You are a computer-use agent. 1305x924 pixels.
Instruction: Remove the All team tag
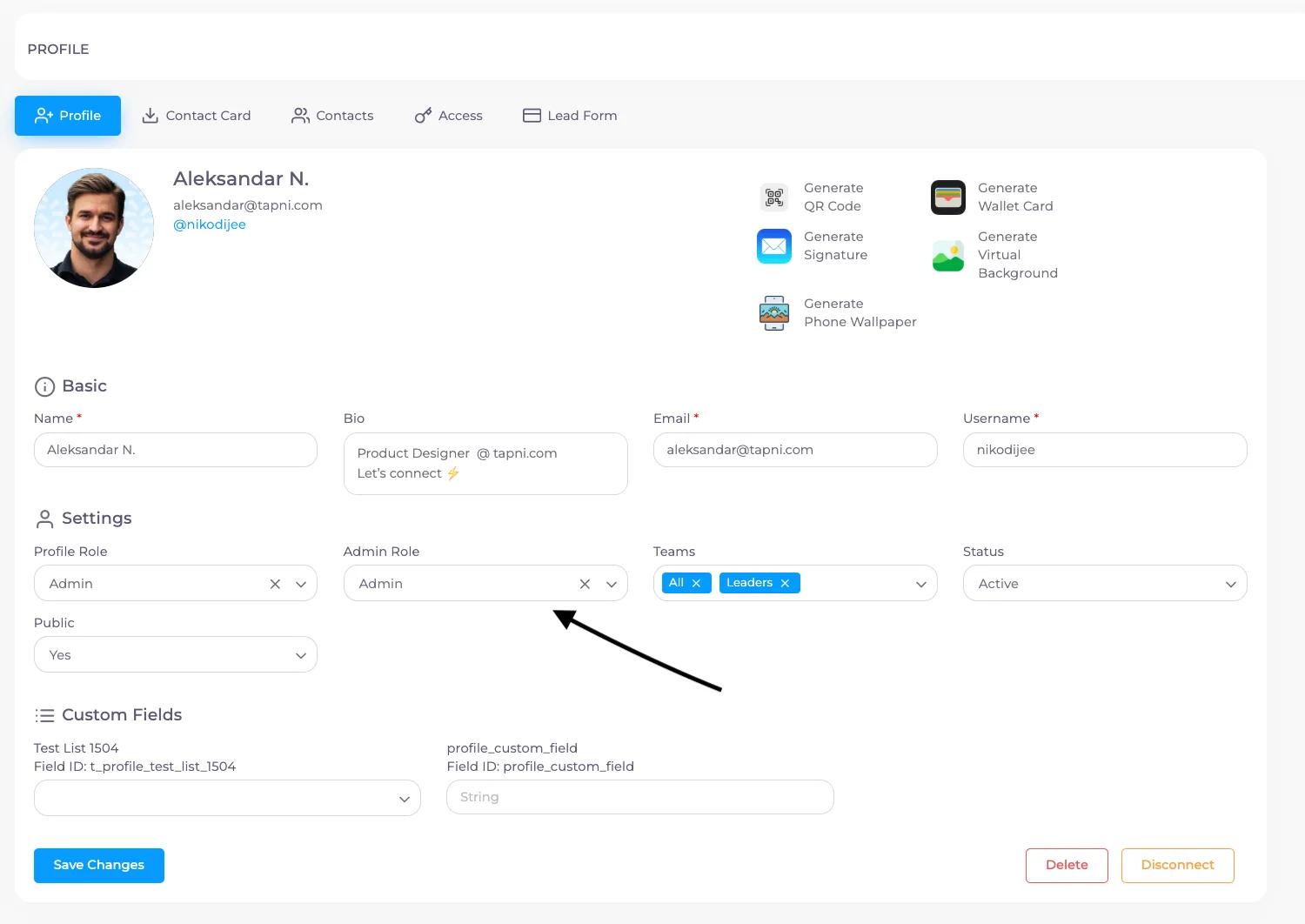(x=696, y=583)
